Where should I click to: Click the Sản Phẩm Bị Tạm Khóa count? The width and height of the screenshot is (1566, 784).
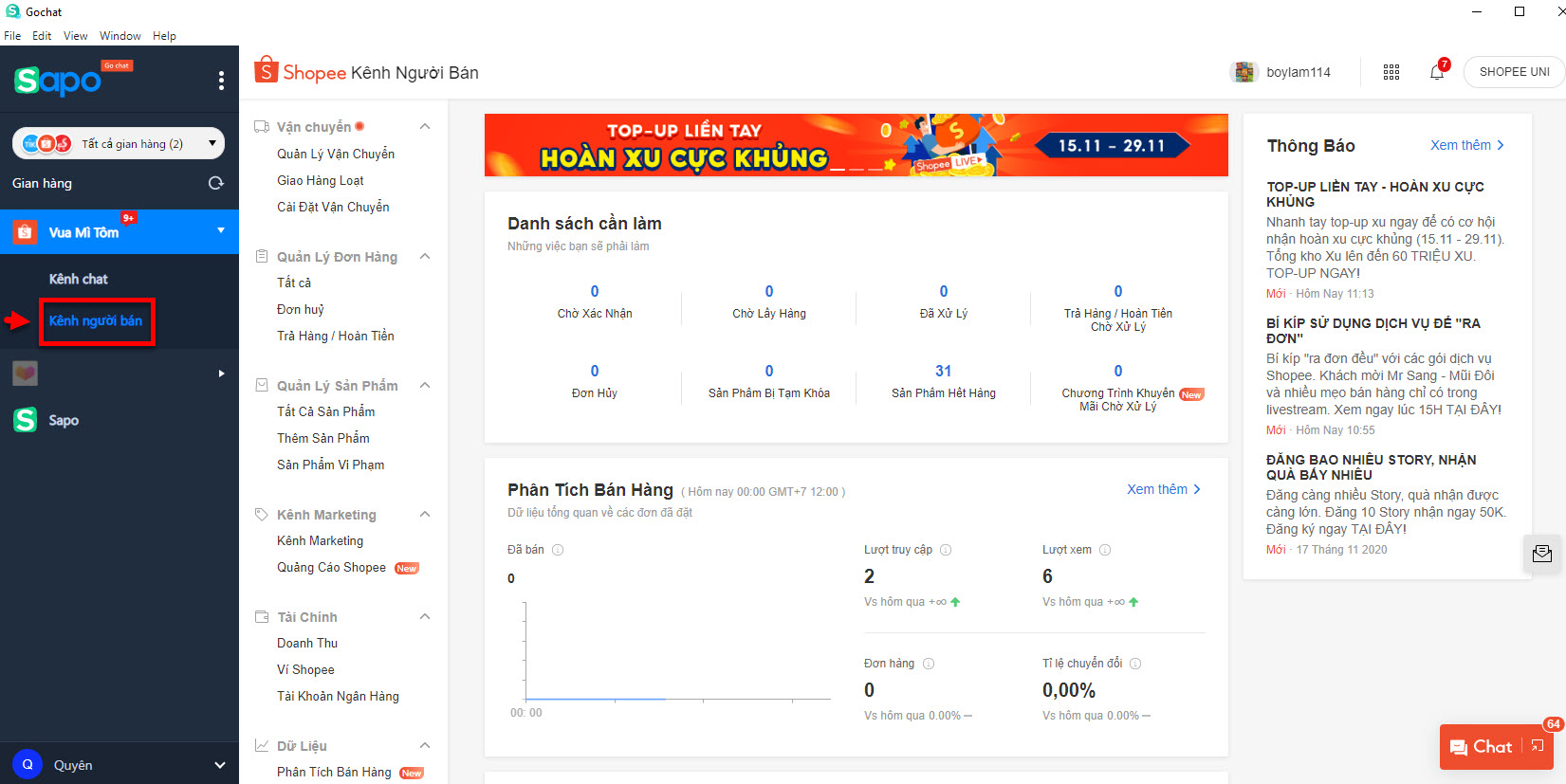pyautogui.click(x=769, y=371)
